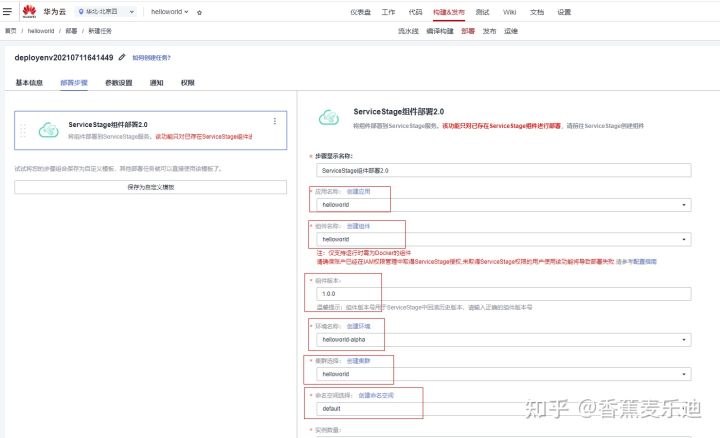The height and width of the screenshot is (438, 720).
Task: Focus the 步骤显示名称 input field
Action: [x=504, y=170]
